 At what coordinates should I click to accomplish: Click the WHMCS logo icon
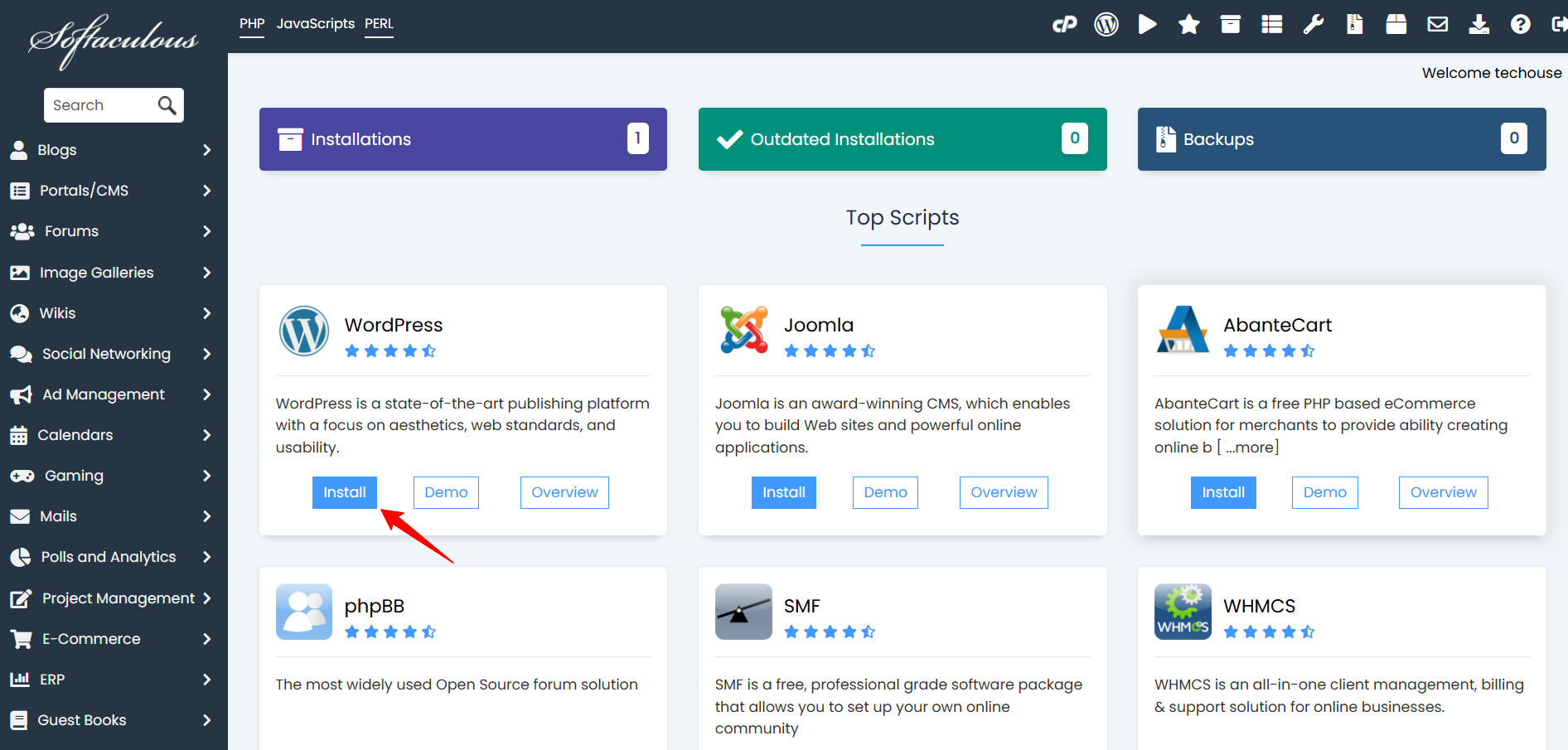pyautogui.click(x=1183, y=612)
